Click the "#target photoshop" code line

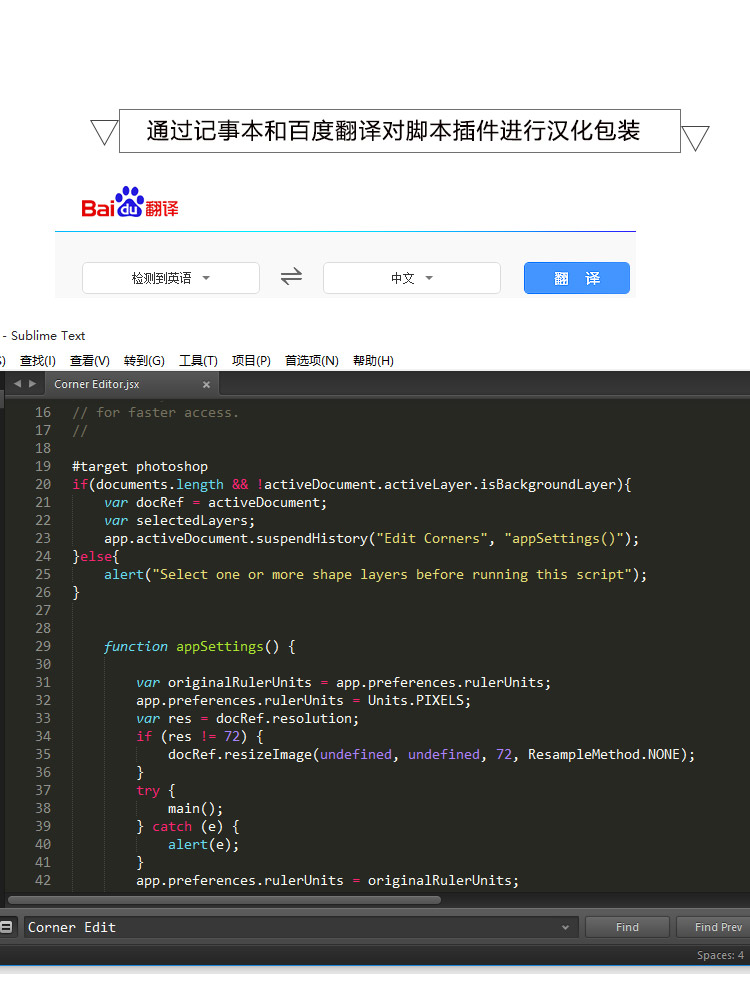click(140, 467)
